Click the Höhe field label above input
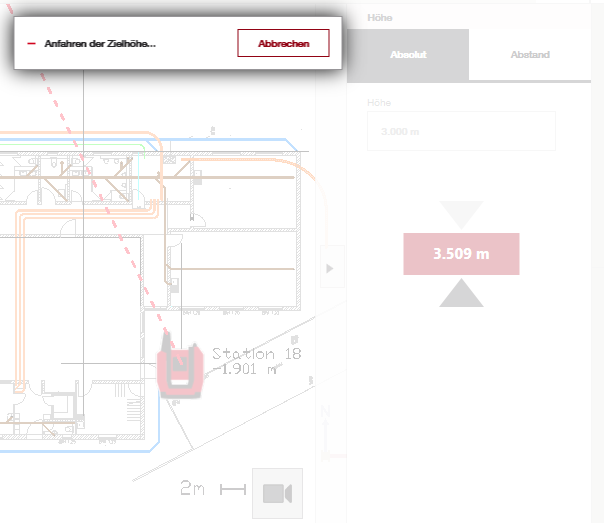The image size is (604, 523). click(379, 103)
